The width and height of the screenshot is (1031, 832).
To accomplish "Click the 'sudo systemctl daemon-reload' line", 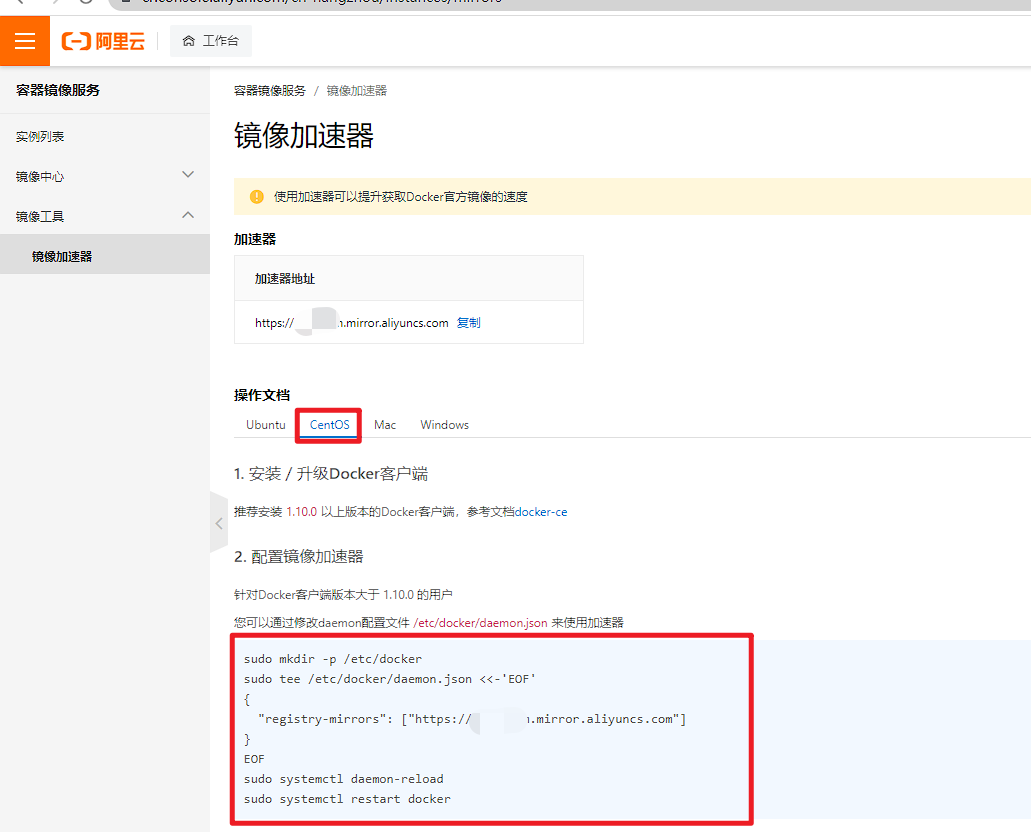I will tap(344, 779).
